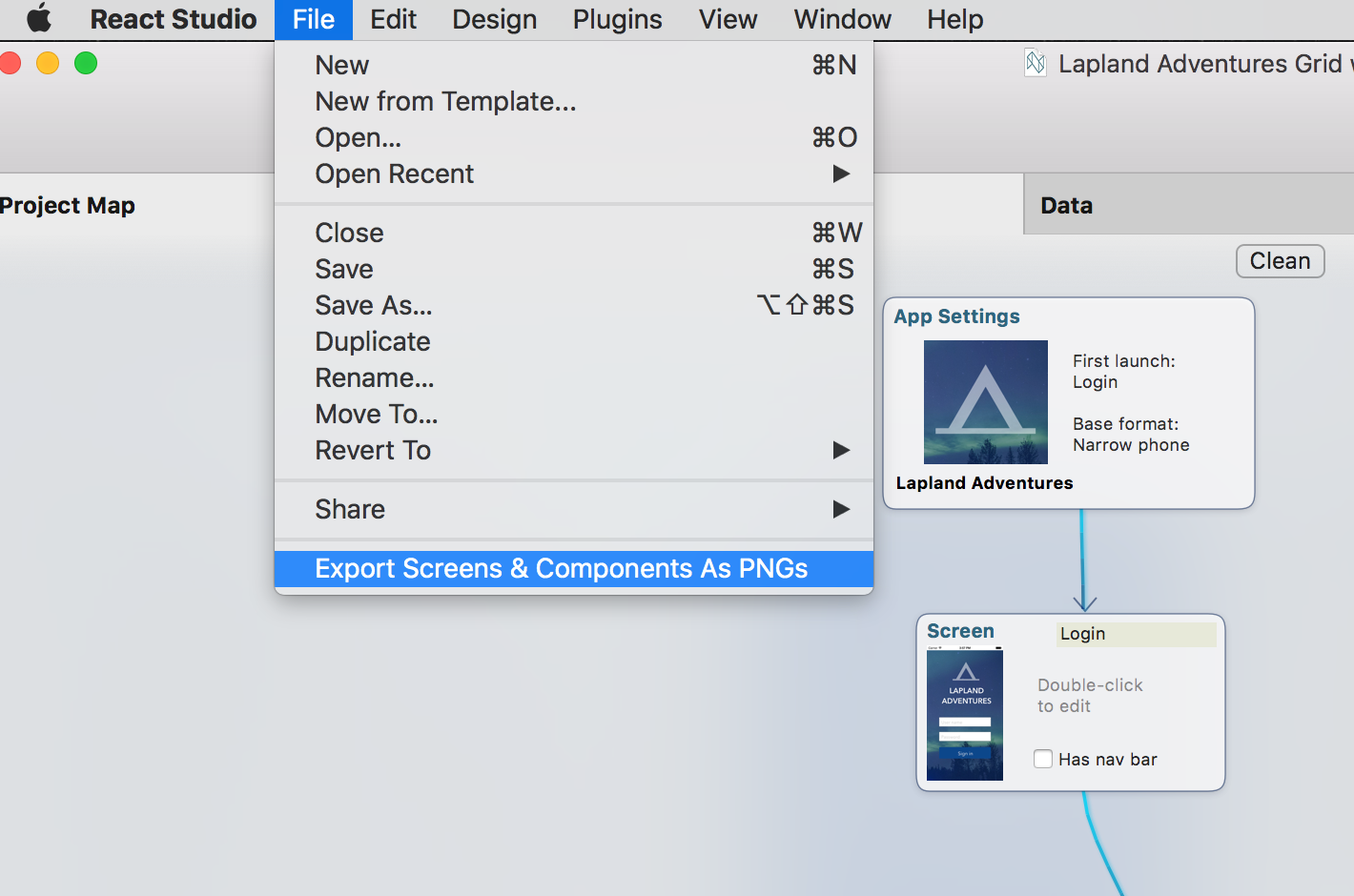Open the Design menu
This screenshot has width=1354, height=896.
(x=494, y=19)
